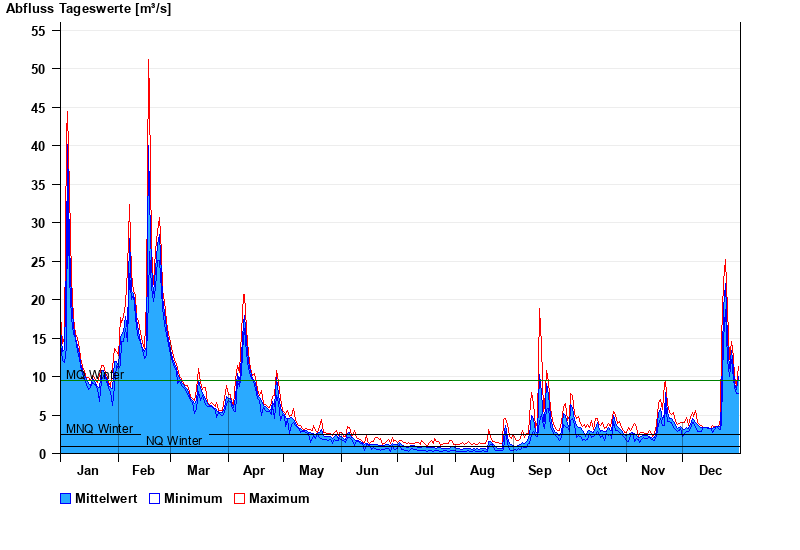This screenshot has width=800, height=550.
Task: Select the Feb month label on x-axis
Action: 143,471
